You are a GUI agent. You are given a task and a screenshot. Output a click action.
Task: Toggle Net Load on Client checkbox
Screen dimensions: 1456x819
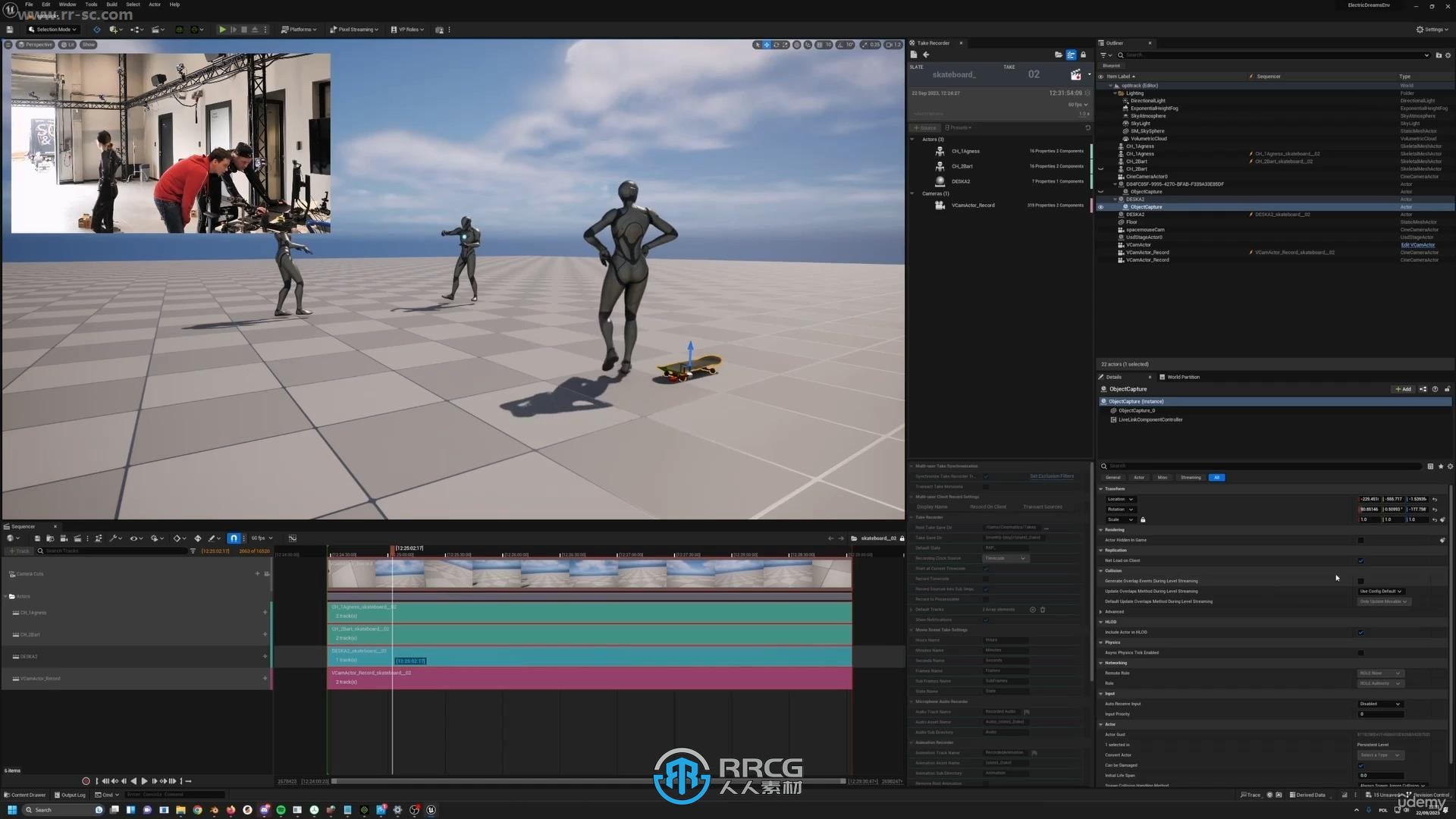[1360, 560]
